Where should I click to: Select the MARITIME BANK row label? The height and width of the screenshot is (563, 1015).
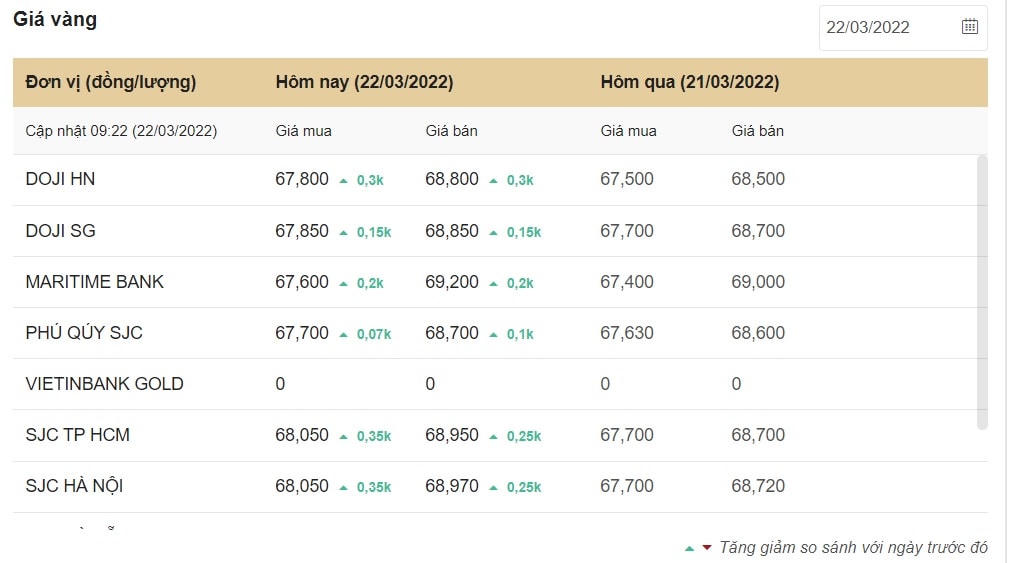click(95, 282)
